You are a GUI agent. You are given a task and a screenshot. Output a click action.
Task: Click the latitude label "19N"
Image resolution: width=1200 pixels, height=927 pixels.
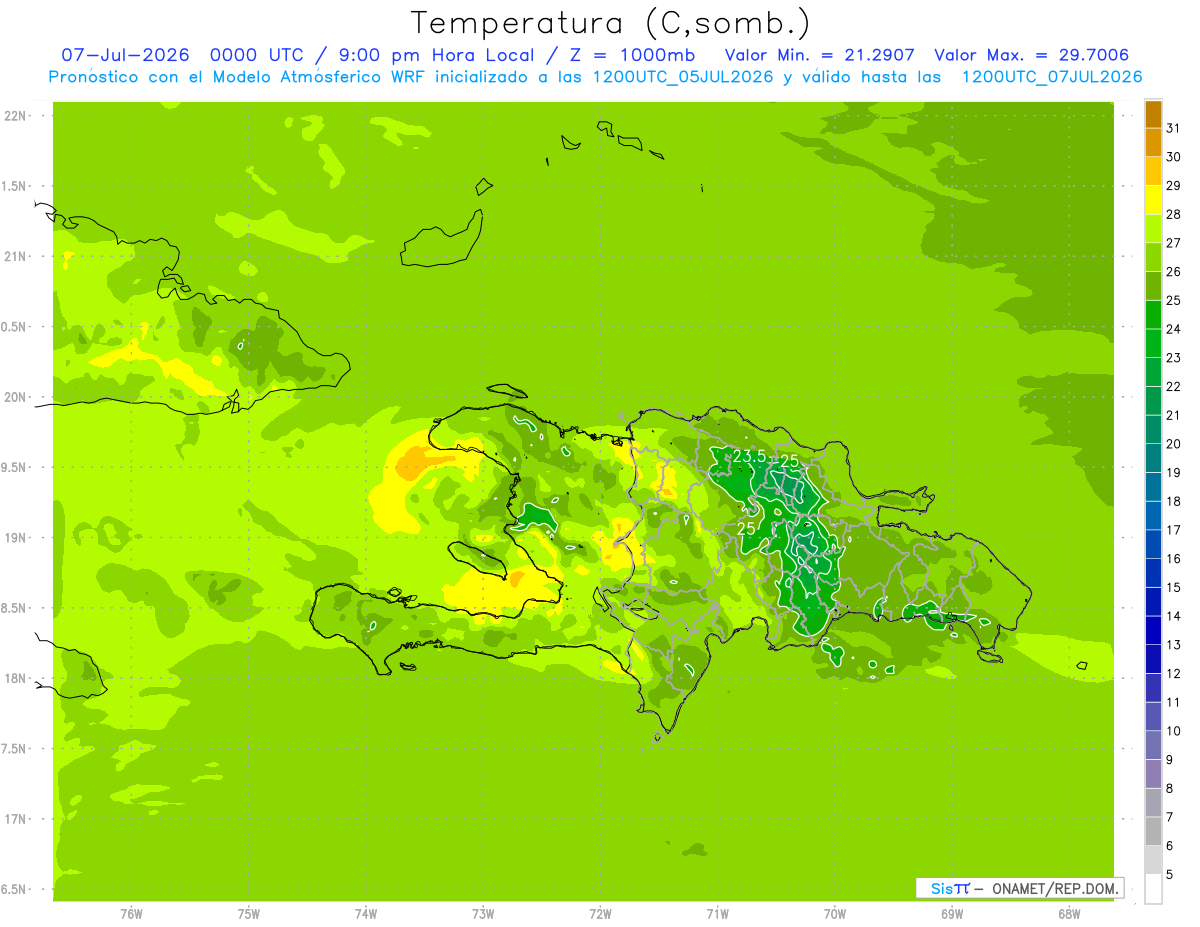point(14,538)
